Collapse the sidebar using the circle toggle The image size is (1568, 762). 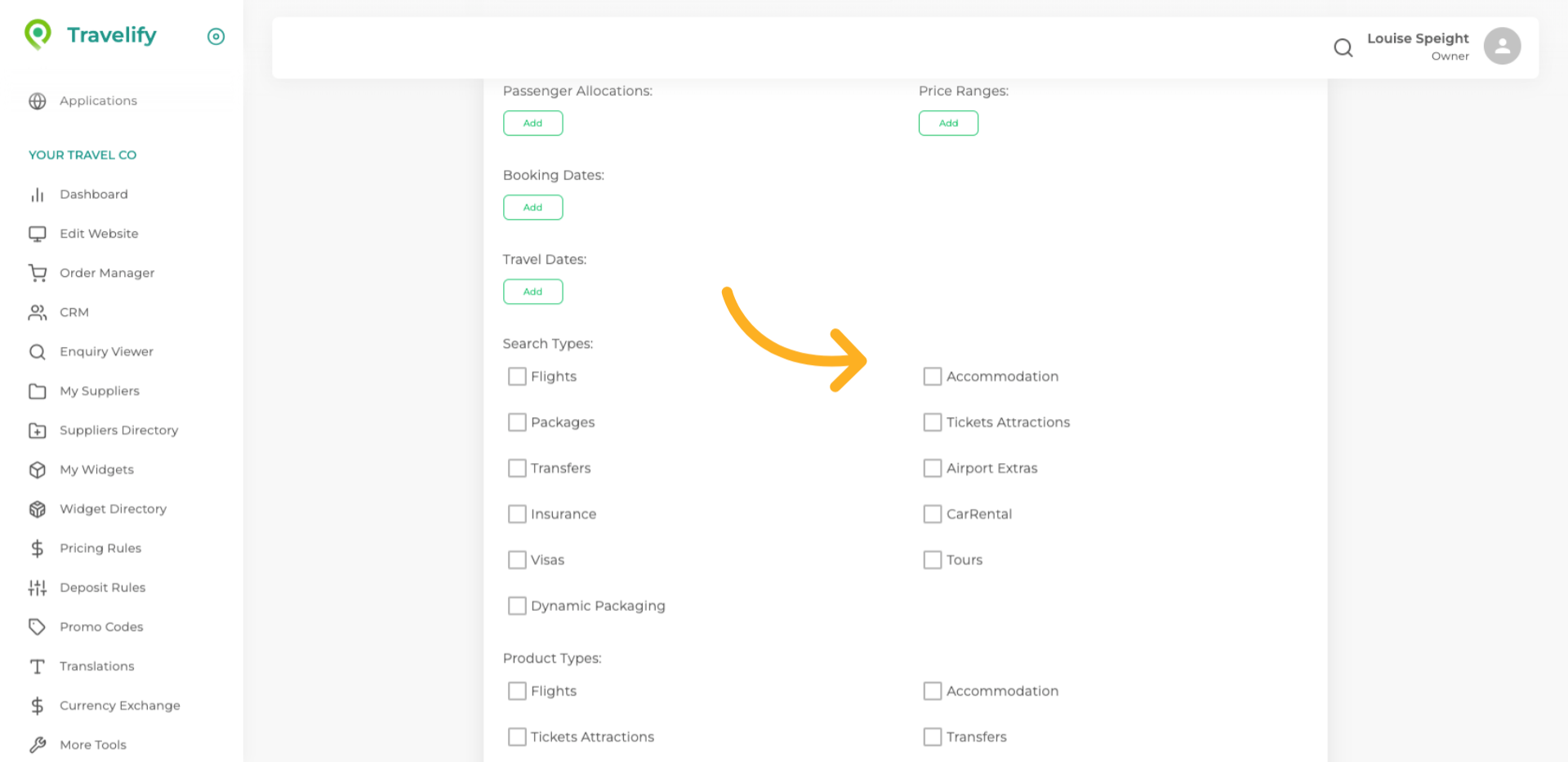pos(216,36)
